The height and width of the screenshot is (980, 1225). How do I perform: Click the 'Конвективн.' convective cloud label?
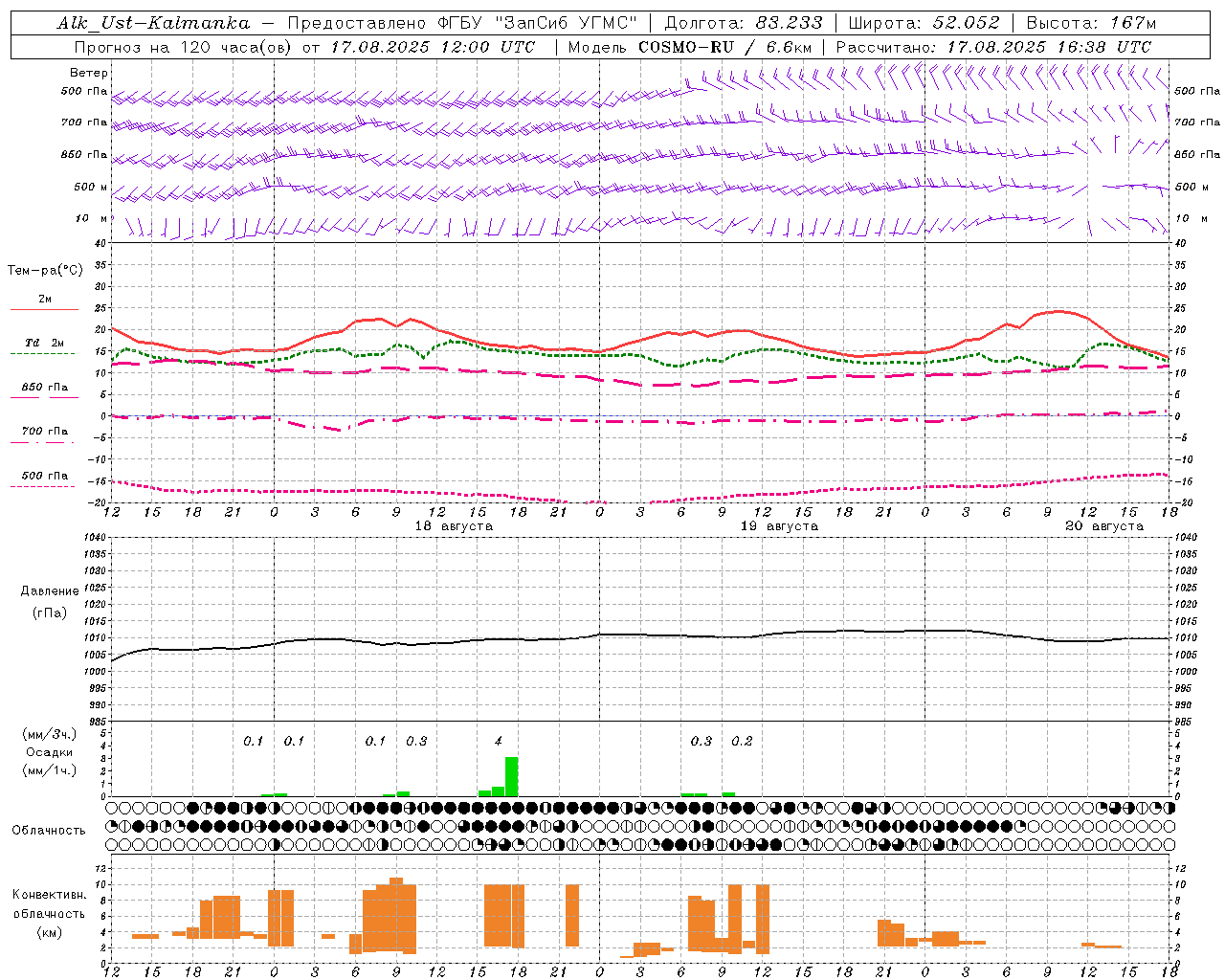point(49,895)
